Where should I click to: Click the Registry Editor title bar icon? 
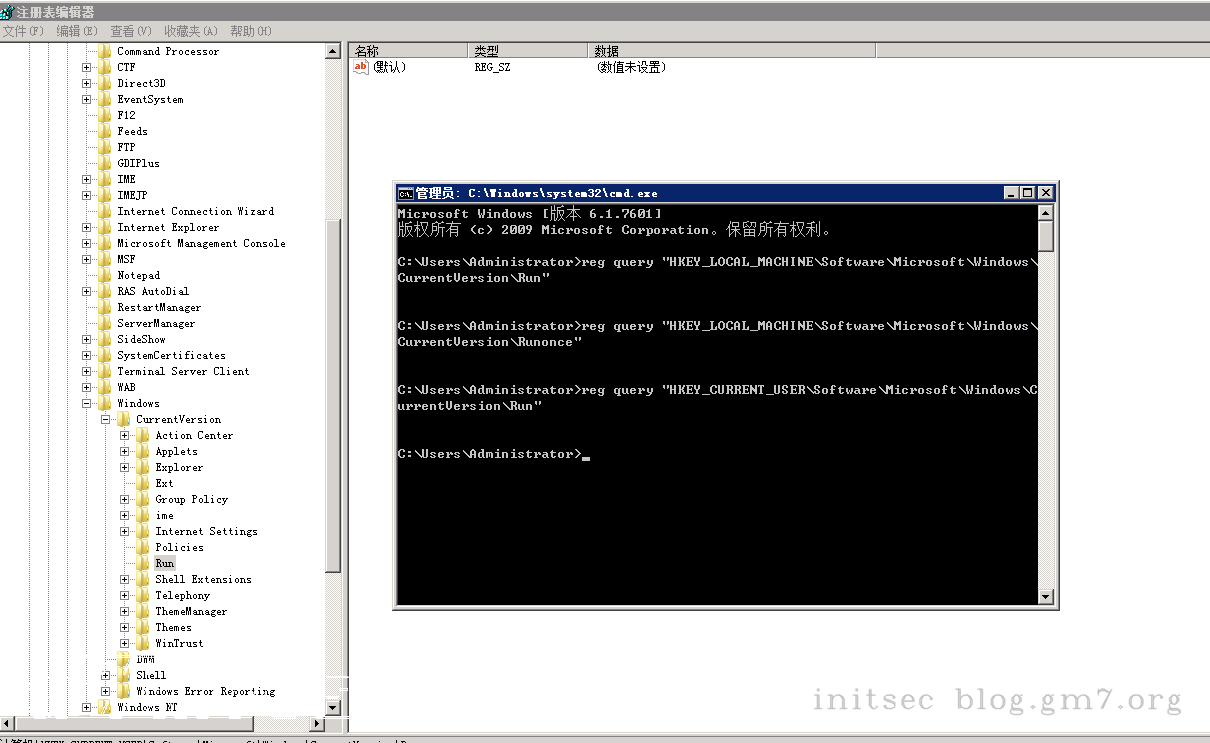pos(7,12)
